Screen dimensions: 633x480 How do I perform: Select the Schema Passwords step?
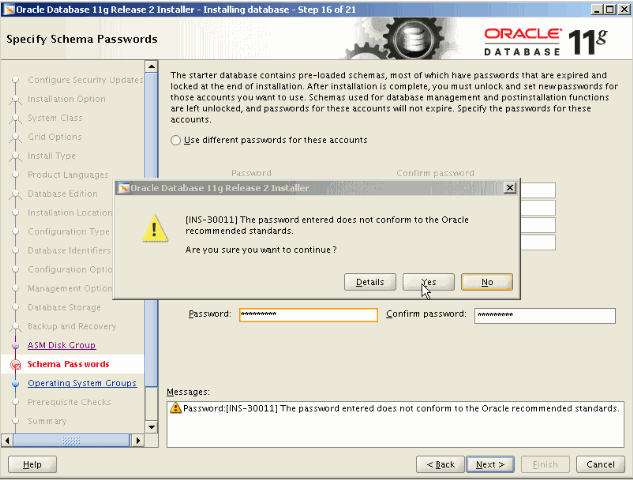click(68, 364)
